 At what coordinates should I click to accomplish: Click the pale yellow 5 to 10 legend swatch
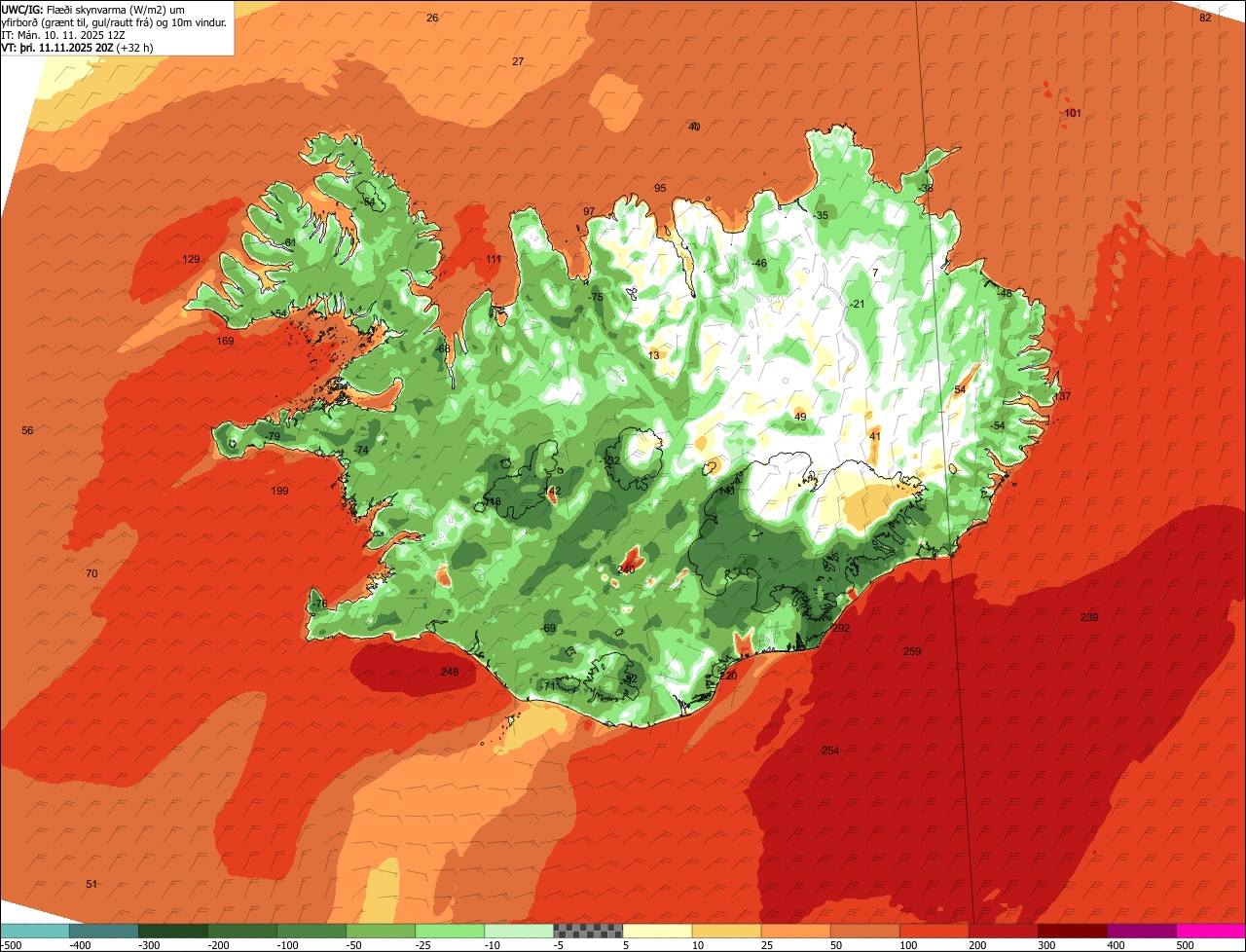click(x=657, y=931)
